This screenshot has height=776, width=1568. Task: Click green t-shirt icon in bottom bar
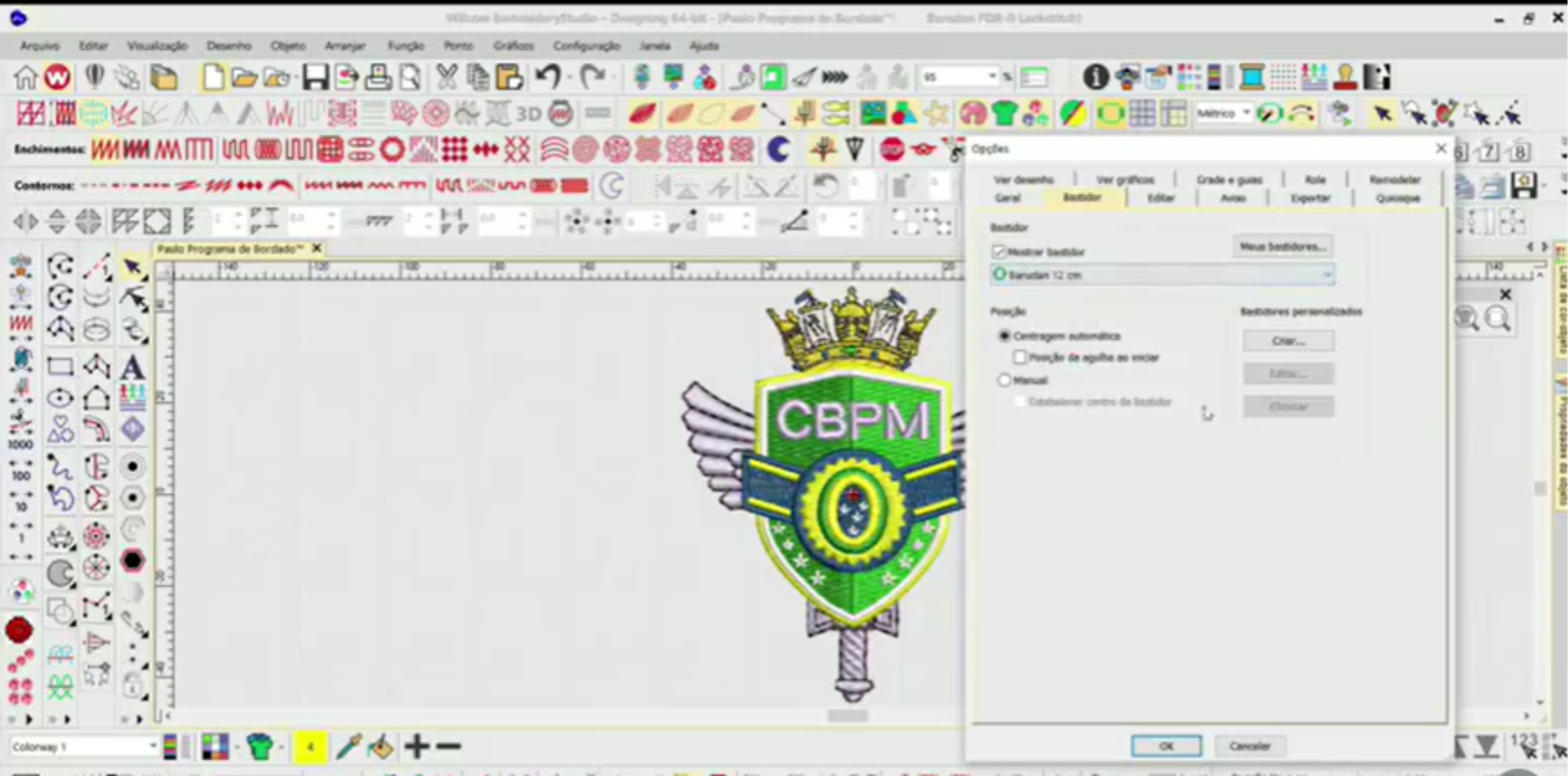point(260,747)
